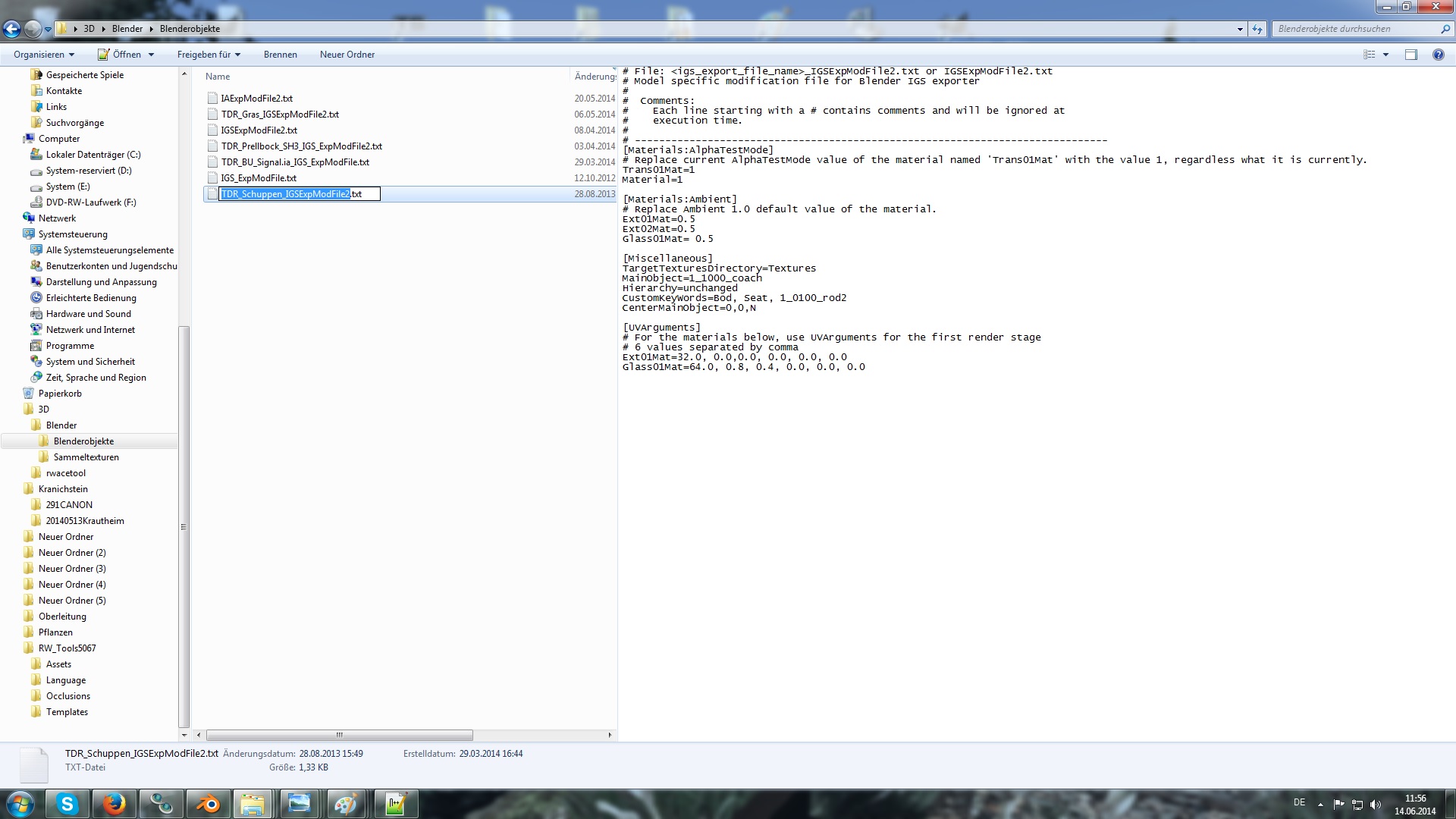
Task: Open the view options dropdown arrow
Action: 1385,55
